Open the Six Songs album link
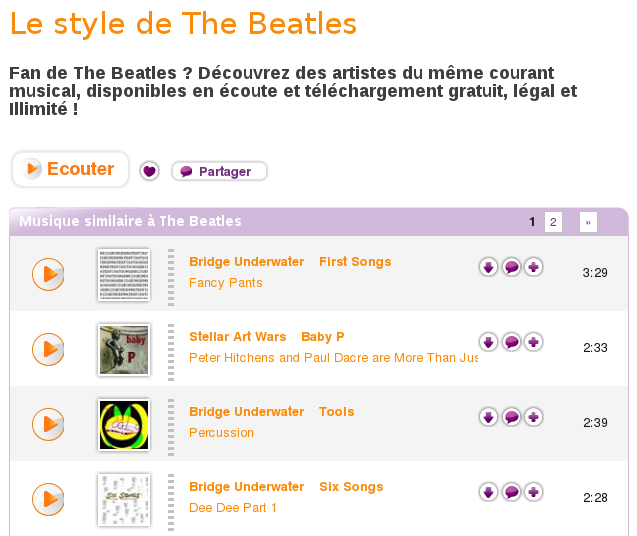This screenshot has height=536, width=637. coord(351,487)
